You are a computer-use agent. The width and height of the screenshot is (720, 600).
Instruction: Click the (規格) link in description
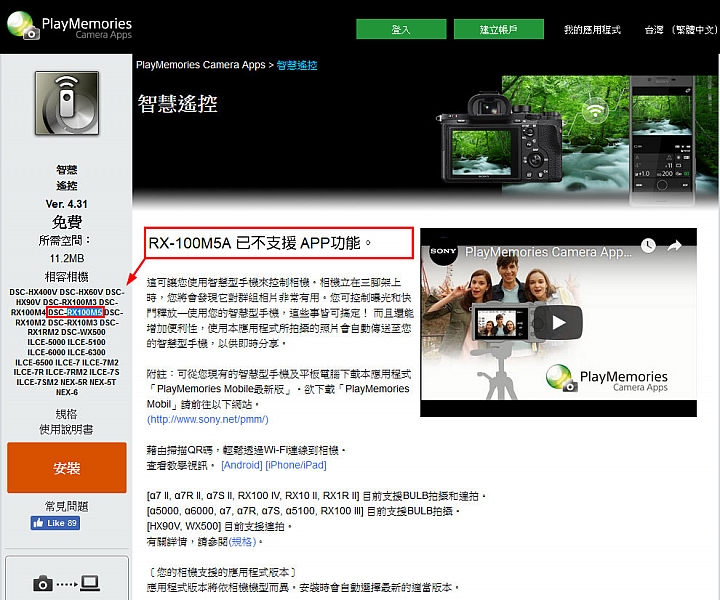242,542
